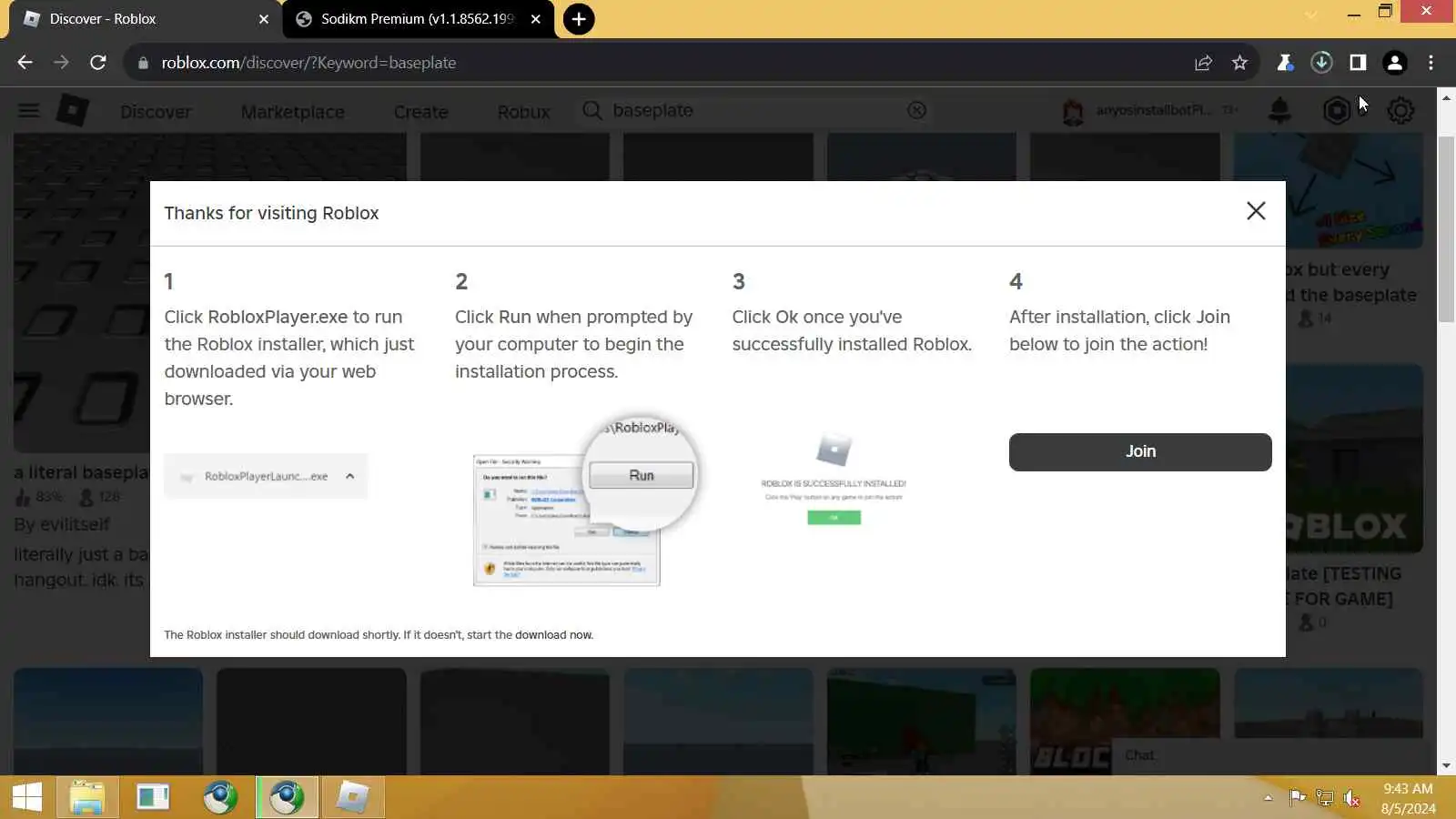Open the Roblox settings gear
Screen dimensions: 1456x819
pos(1400,111)
